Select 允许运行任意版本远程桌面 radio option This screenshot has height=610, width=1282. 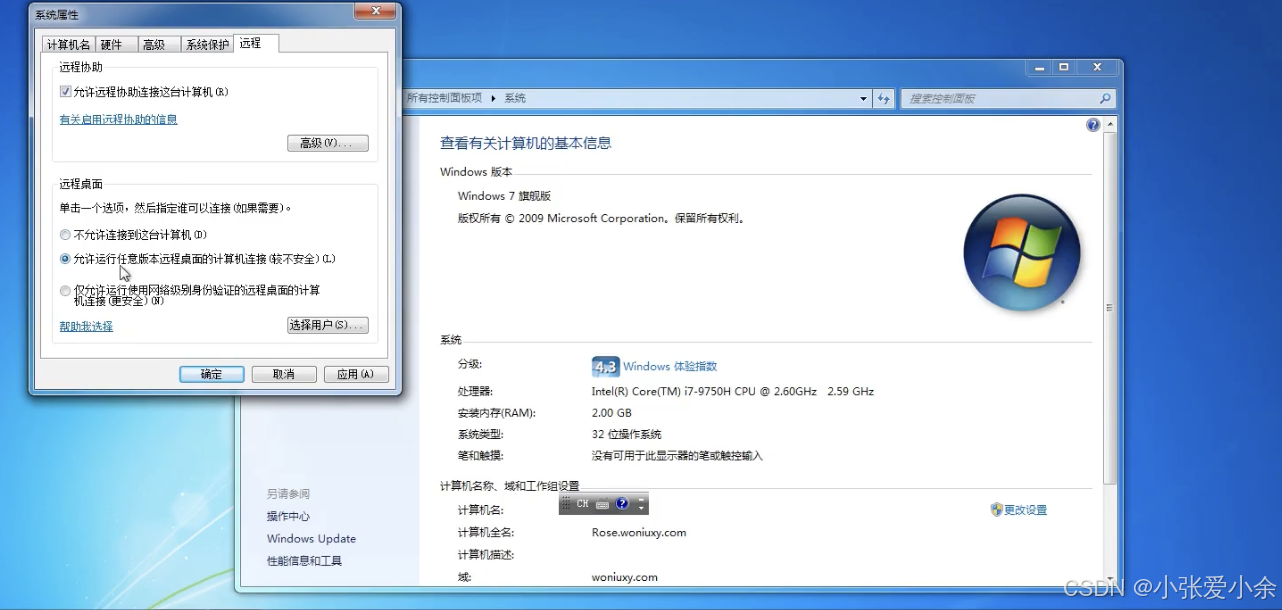point(65,259)
